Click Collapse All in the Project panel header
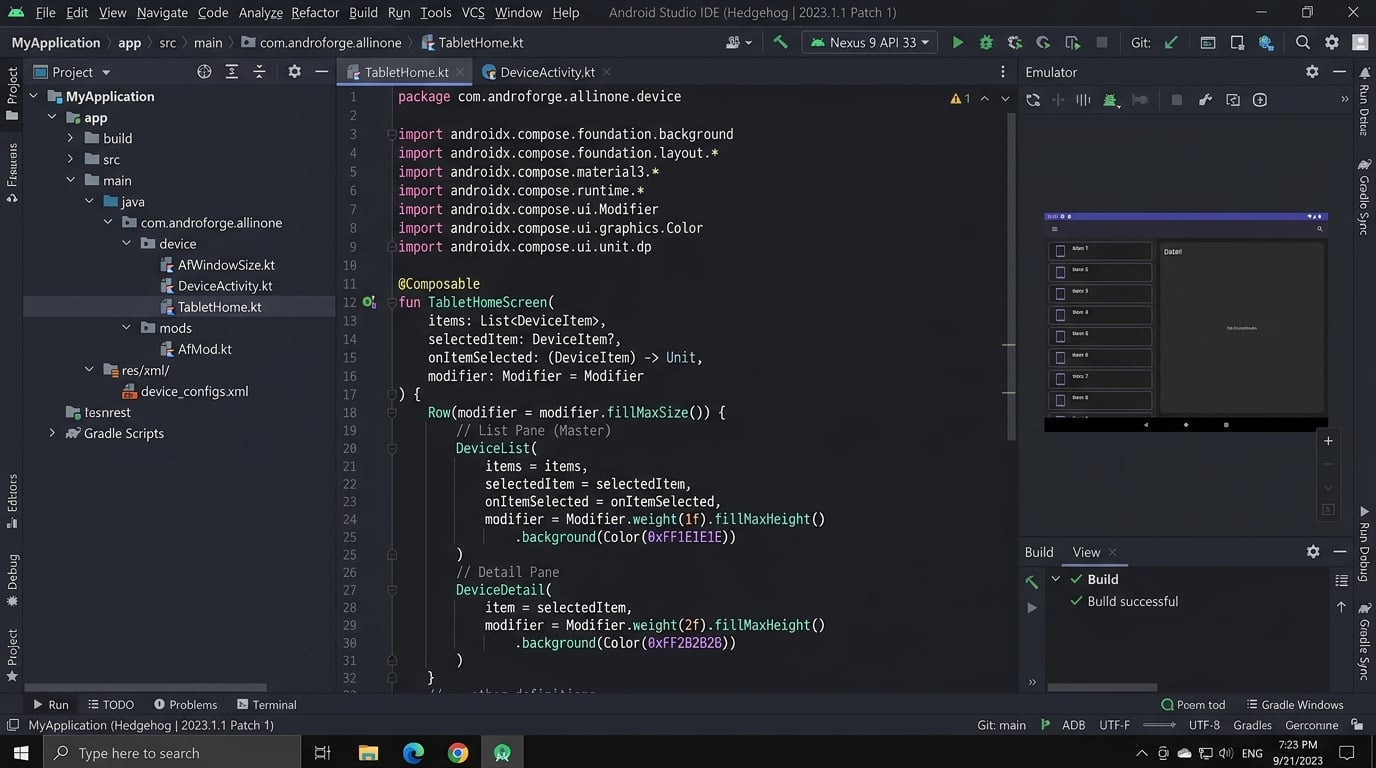 260,71
